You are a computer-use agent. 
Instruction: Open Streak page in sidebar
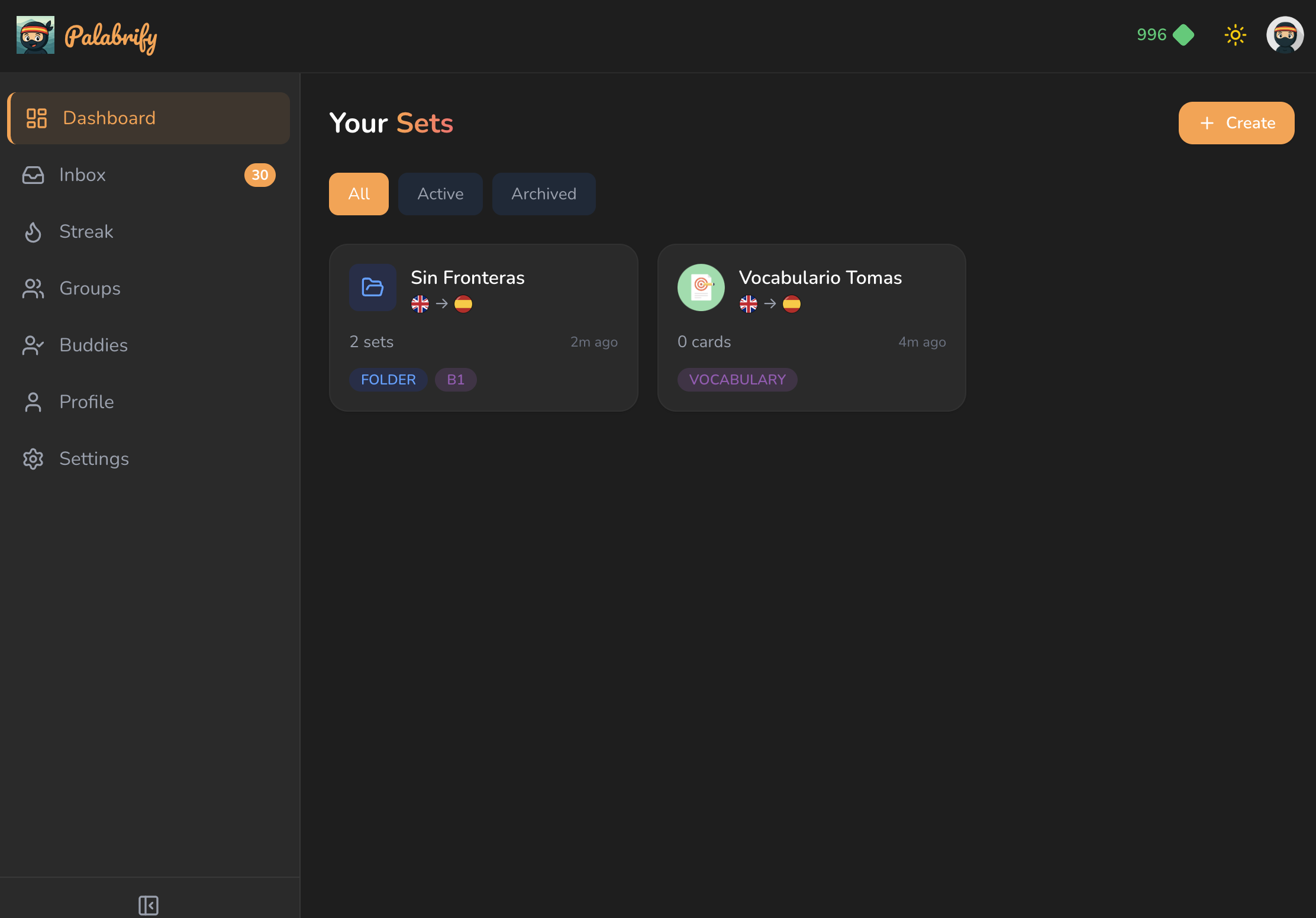tap(149, 232)
